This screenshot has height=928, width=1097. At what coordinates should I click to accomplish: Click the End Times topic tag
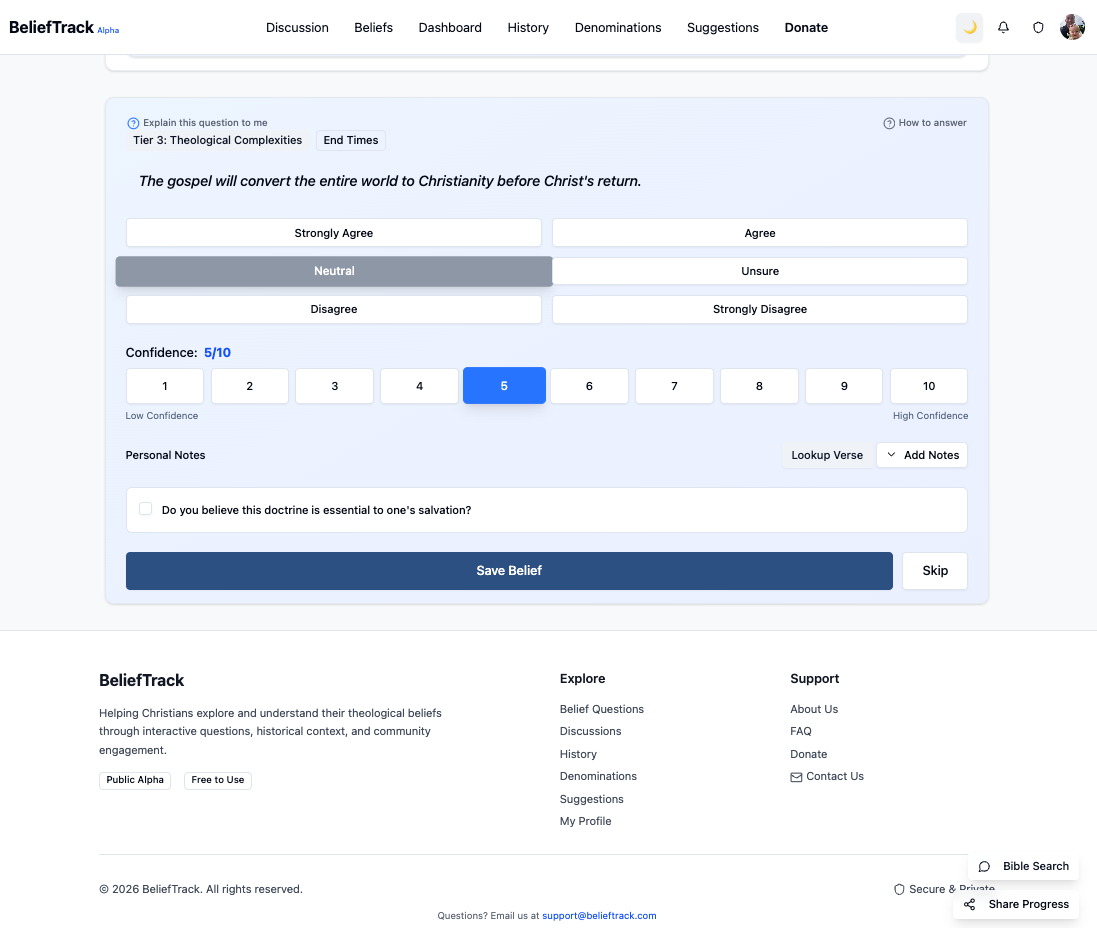(350, 140)
